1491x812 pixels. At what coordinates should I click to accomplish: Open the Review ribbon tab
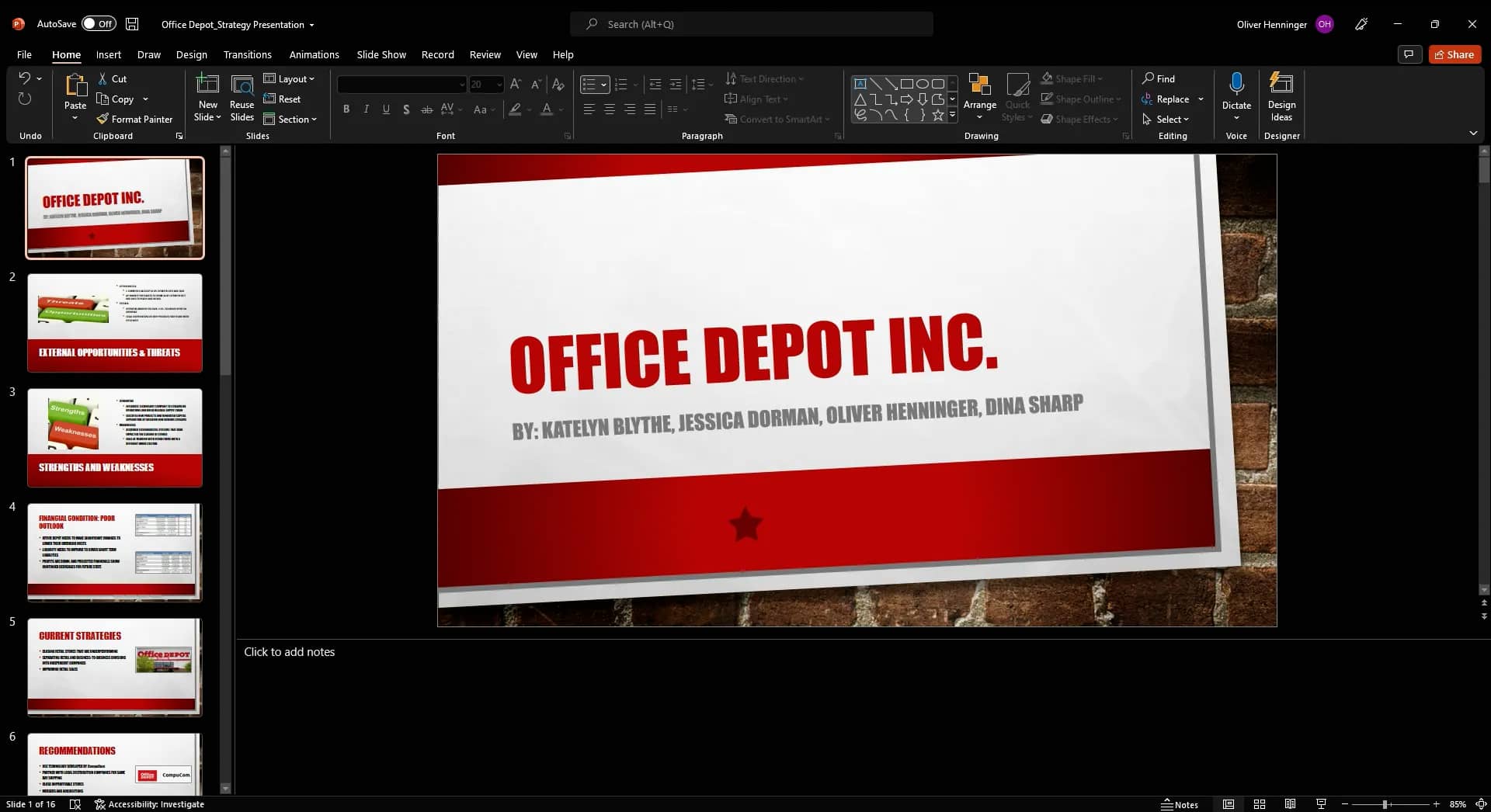click(x=485, y=54)
